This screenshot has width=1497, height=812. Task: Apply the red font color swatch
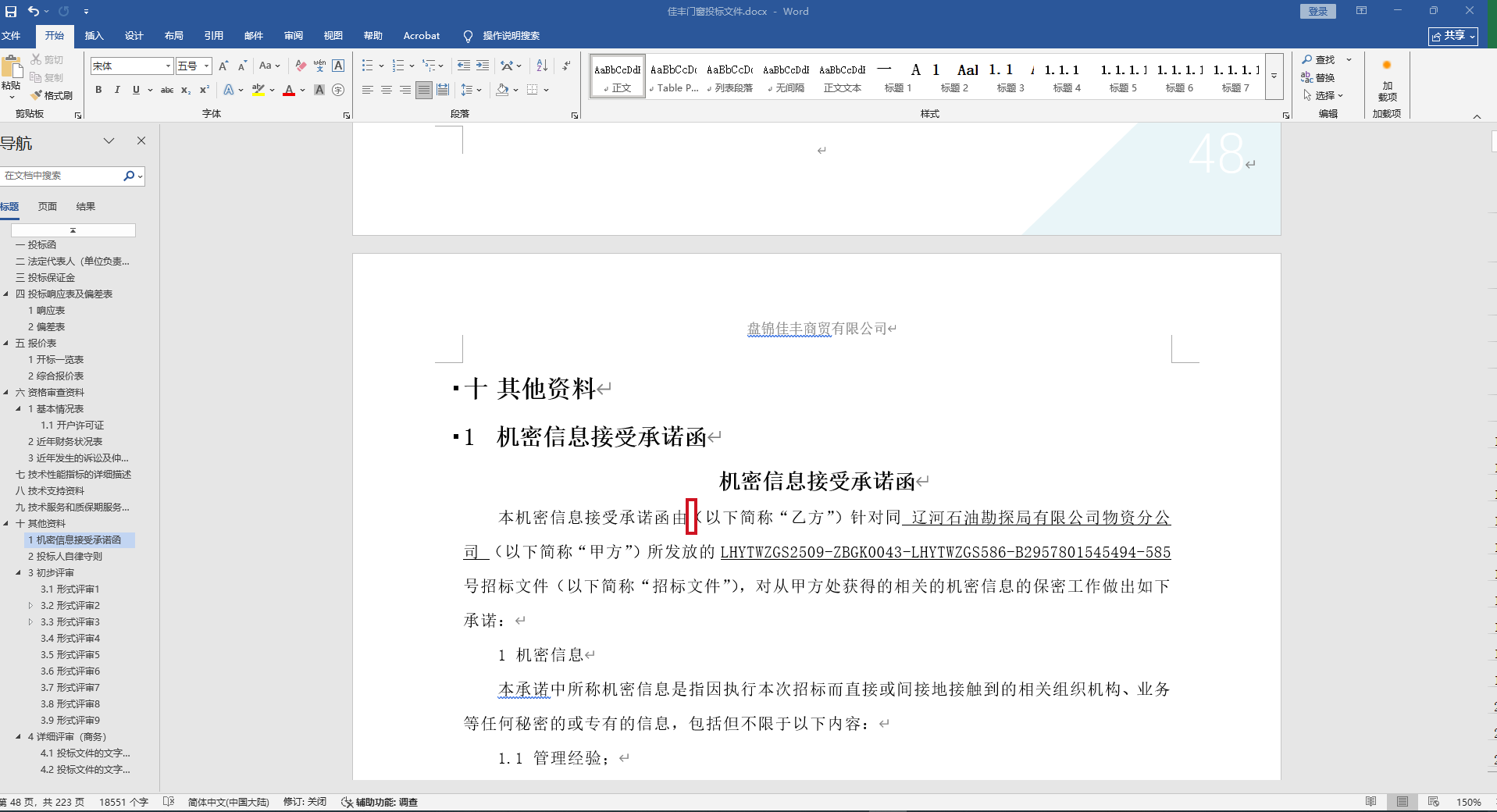[289, 91]
